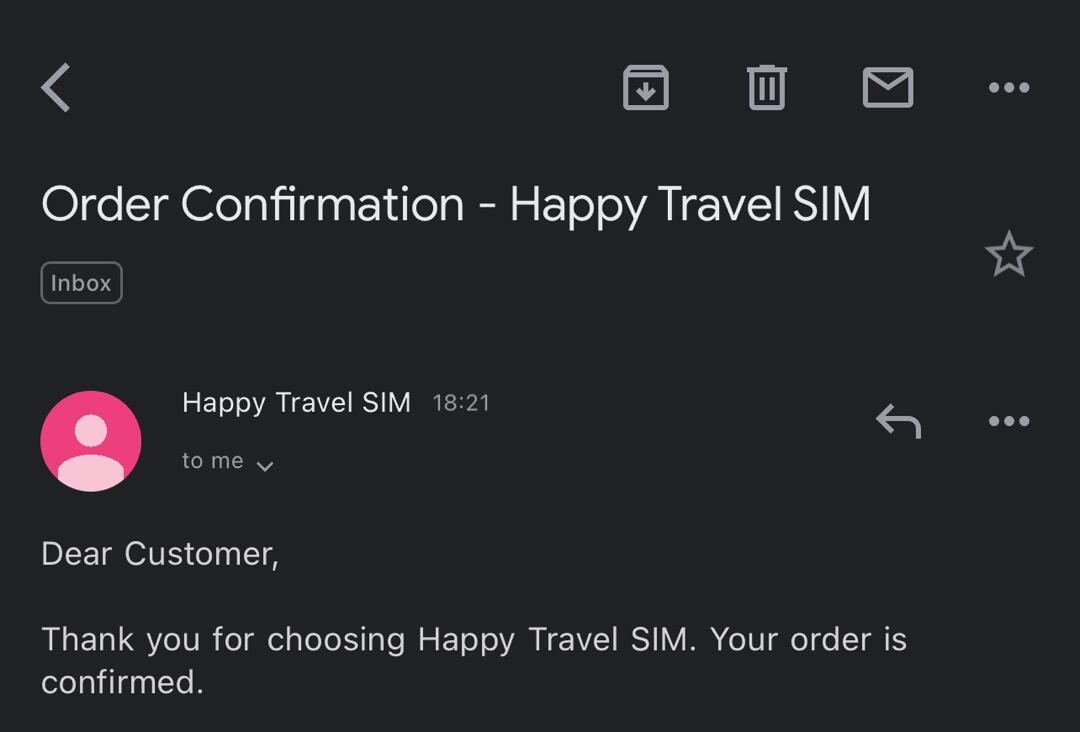
Task: Tap 'Happy Travel SIM' in the subject title
Action: point(690,205)
